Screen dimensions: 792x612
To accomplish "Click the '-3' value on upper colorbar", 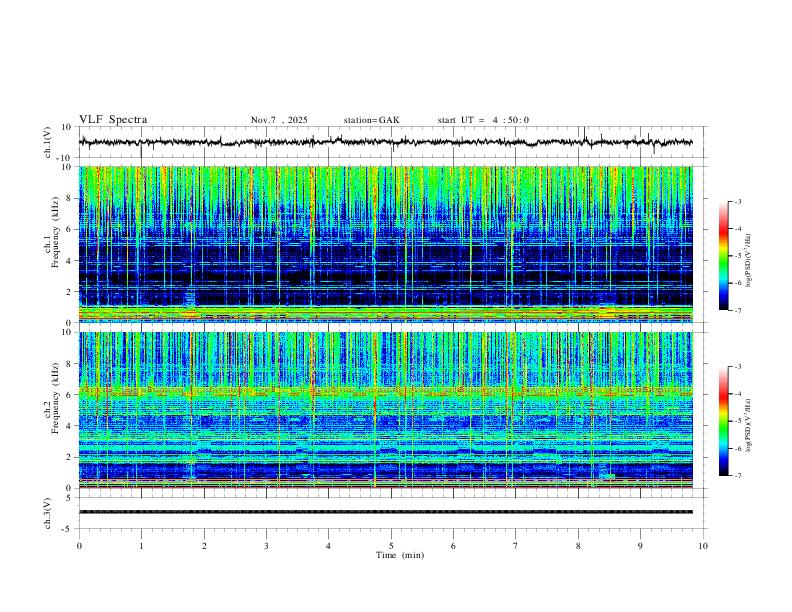I will (x=737, y=201).
